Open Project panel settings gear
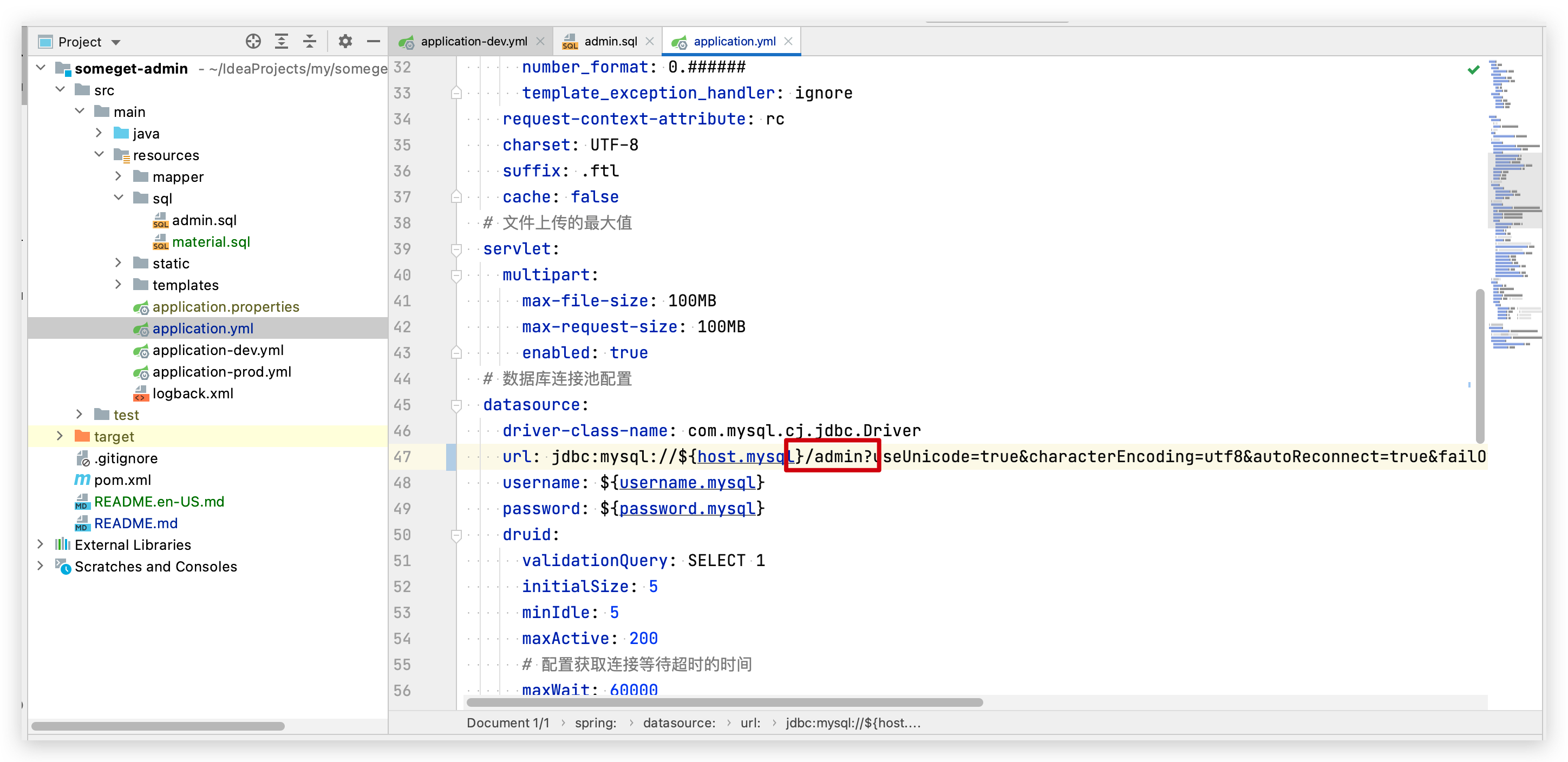Screen dimensions: 1568x762 click(345, 41)
